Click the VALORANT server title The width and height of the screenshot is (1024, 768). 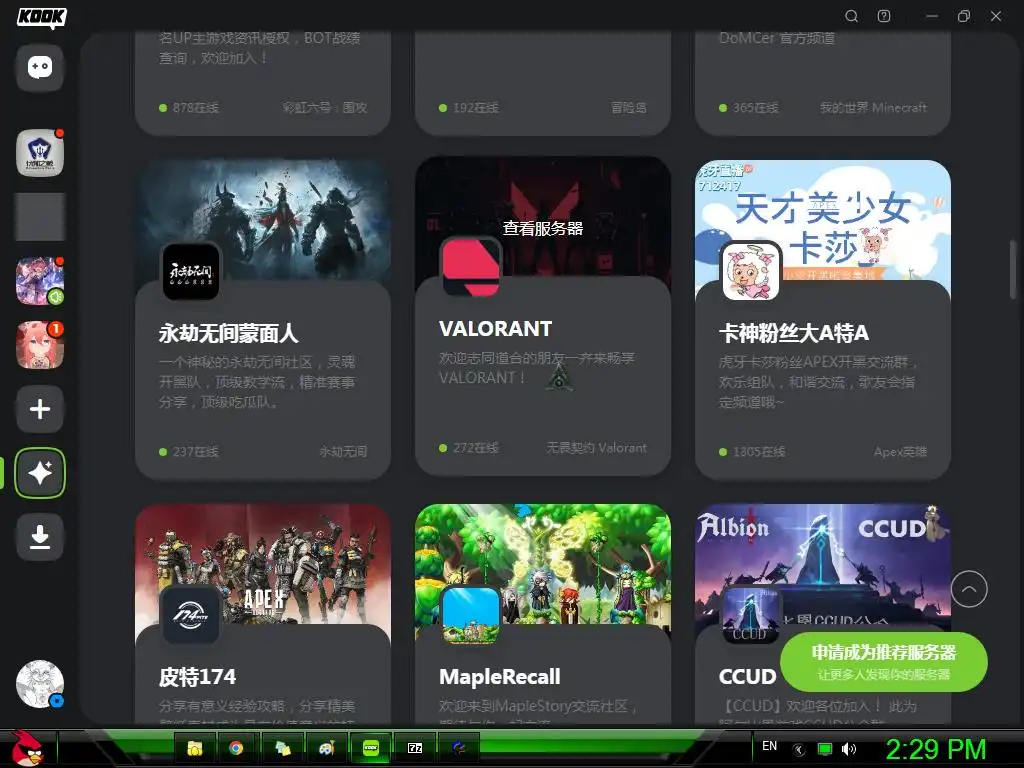[496, 328]
